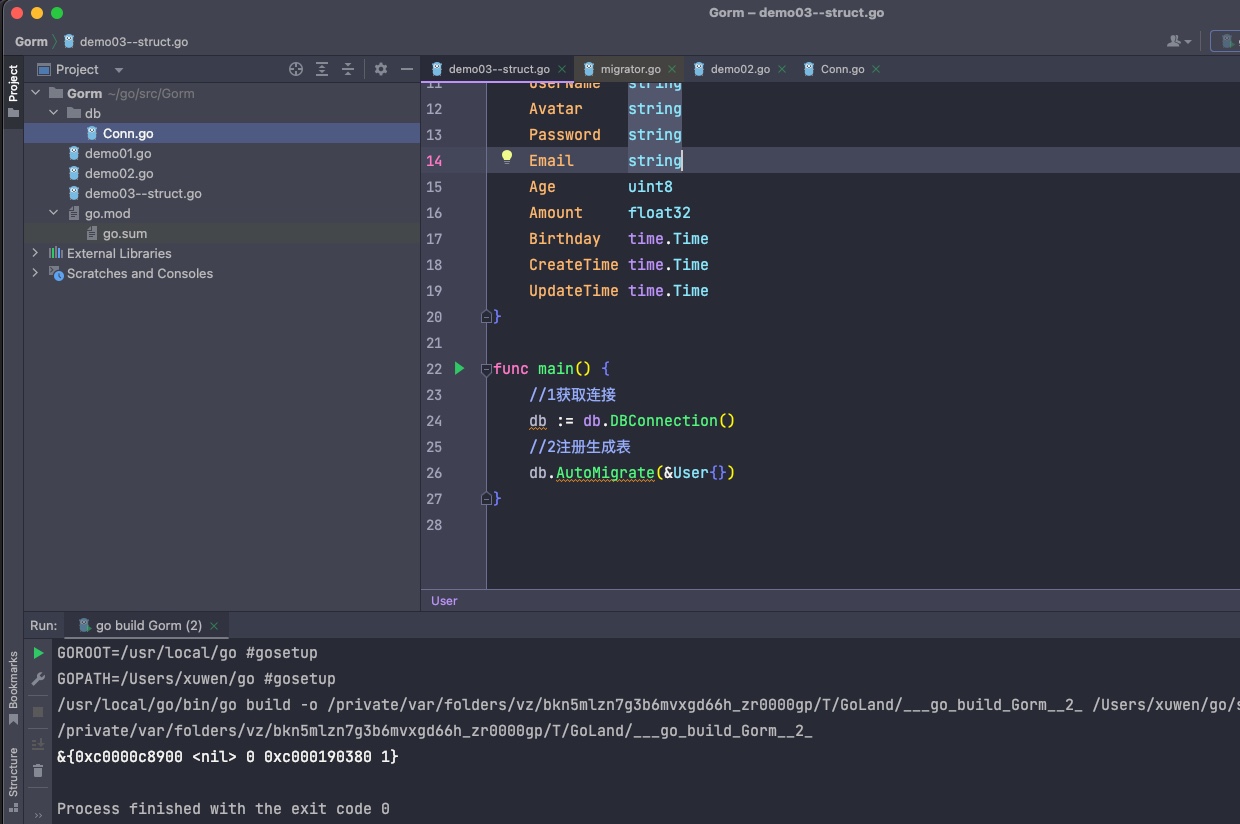The height and width of the screenshot is (824, 1240).
Task: Close the migrator.go editor tab
Action: pos(672,69)
